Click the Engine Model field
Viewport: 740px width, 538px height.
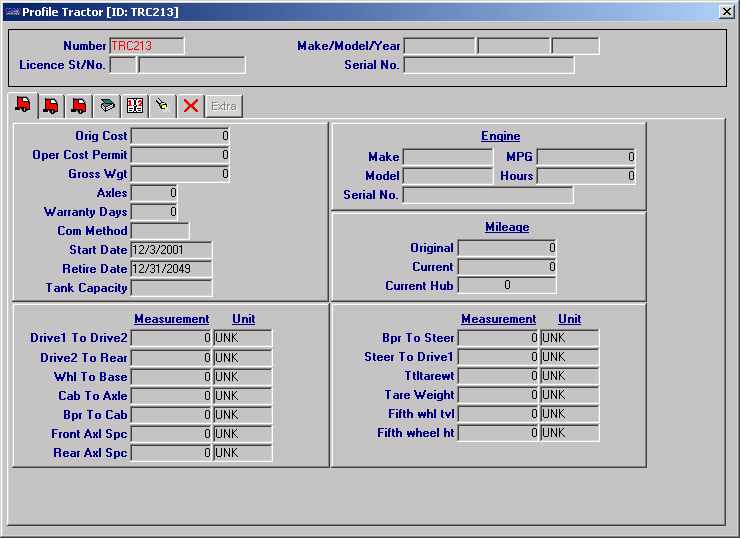pos(448,176)
